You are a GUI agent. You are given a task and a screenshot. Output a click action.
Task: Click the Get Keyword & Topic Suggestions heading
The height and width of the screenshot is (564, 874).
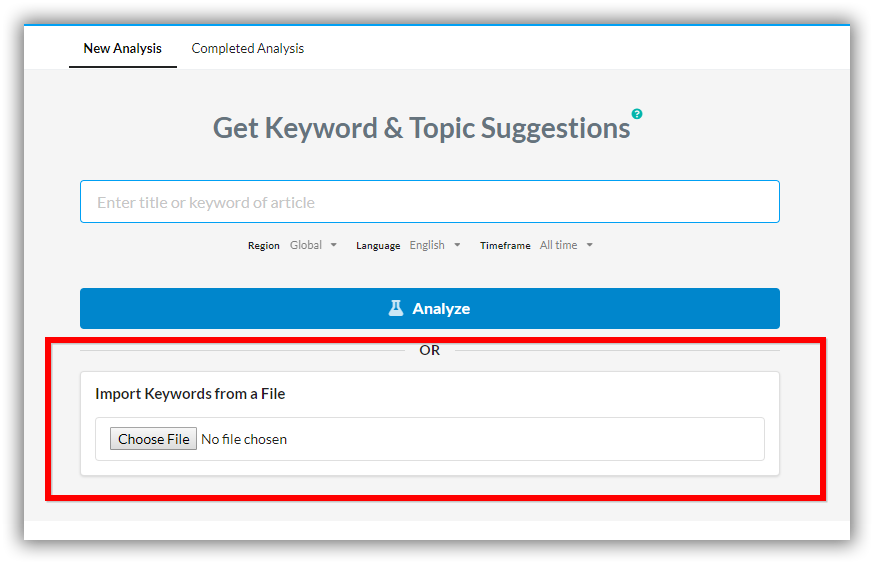(421, 128)
